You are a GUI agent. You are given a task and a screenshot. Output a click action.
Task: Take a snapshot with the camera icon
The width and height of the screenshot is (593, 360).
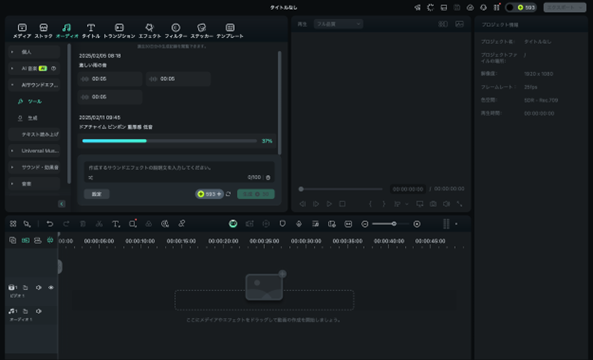[433, 204]
